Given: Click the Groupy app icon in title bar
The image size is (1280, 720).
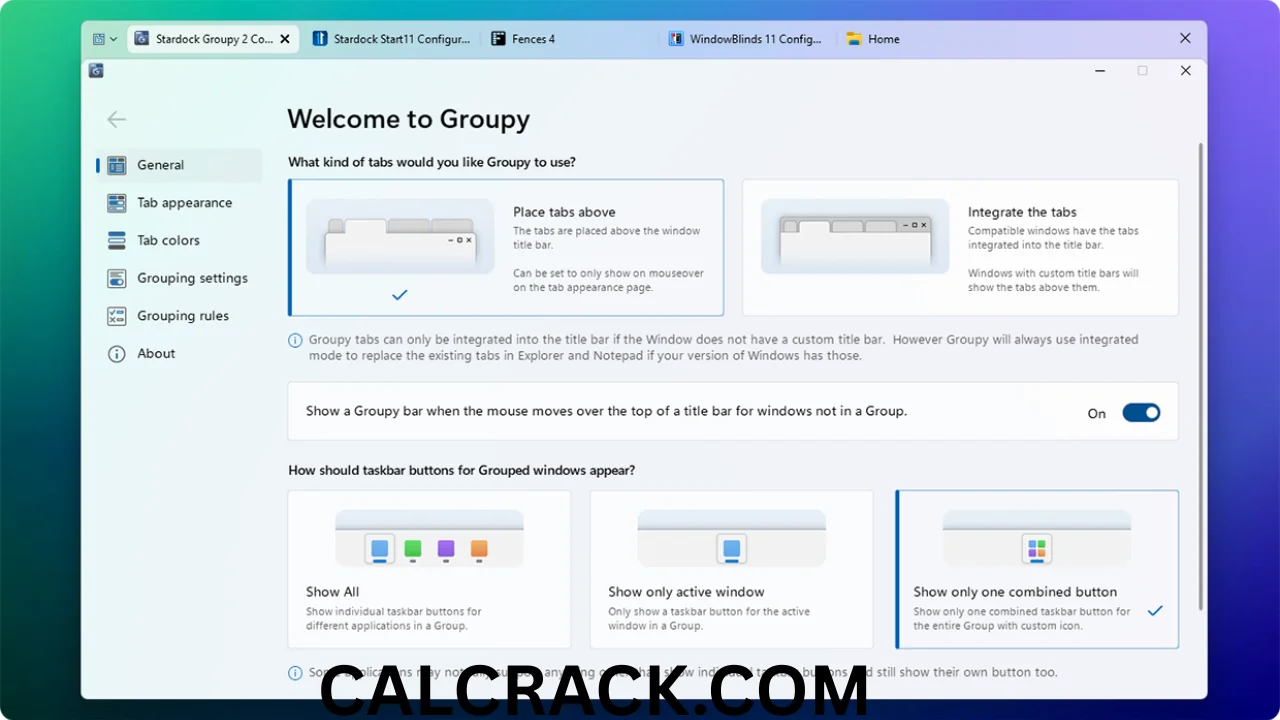Looking at the screenshot, I should pos(96,70).
